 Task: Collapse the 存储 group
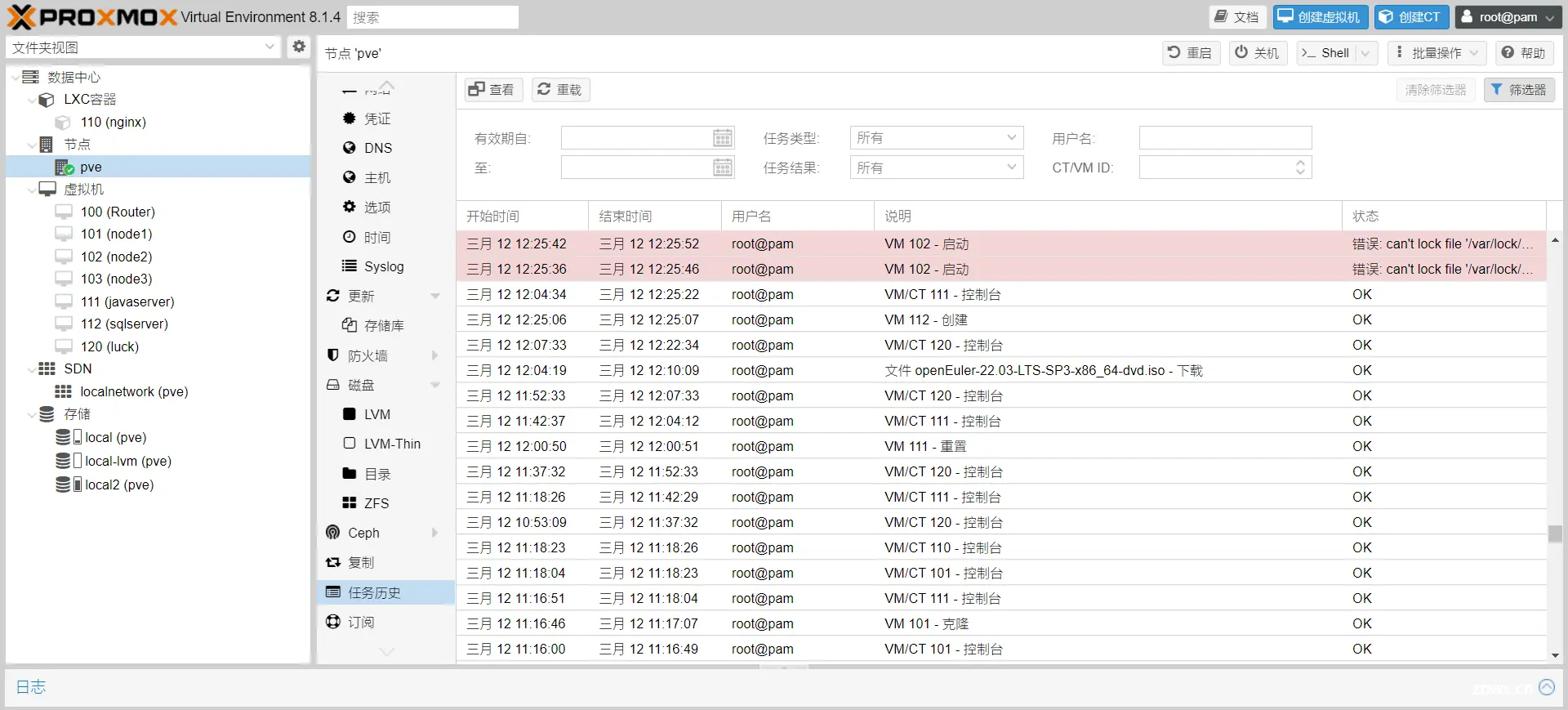(x=31, y=414)
